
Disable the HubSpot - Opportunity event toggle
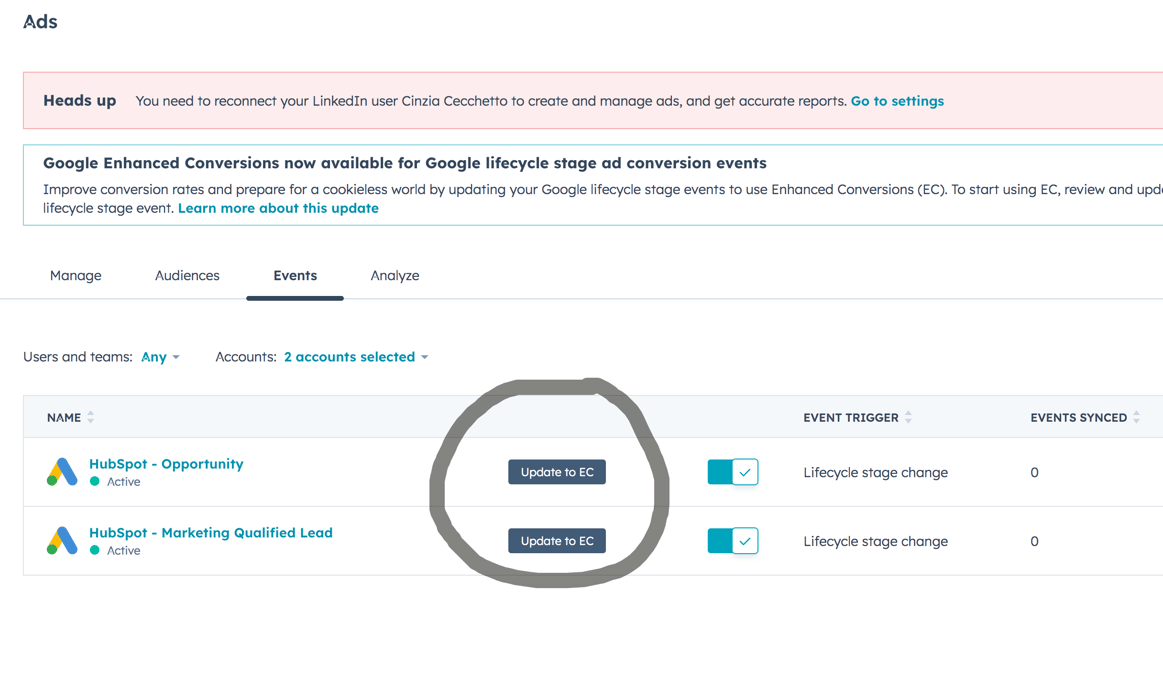[733, 472]
